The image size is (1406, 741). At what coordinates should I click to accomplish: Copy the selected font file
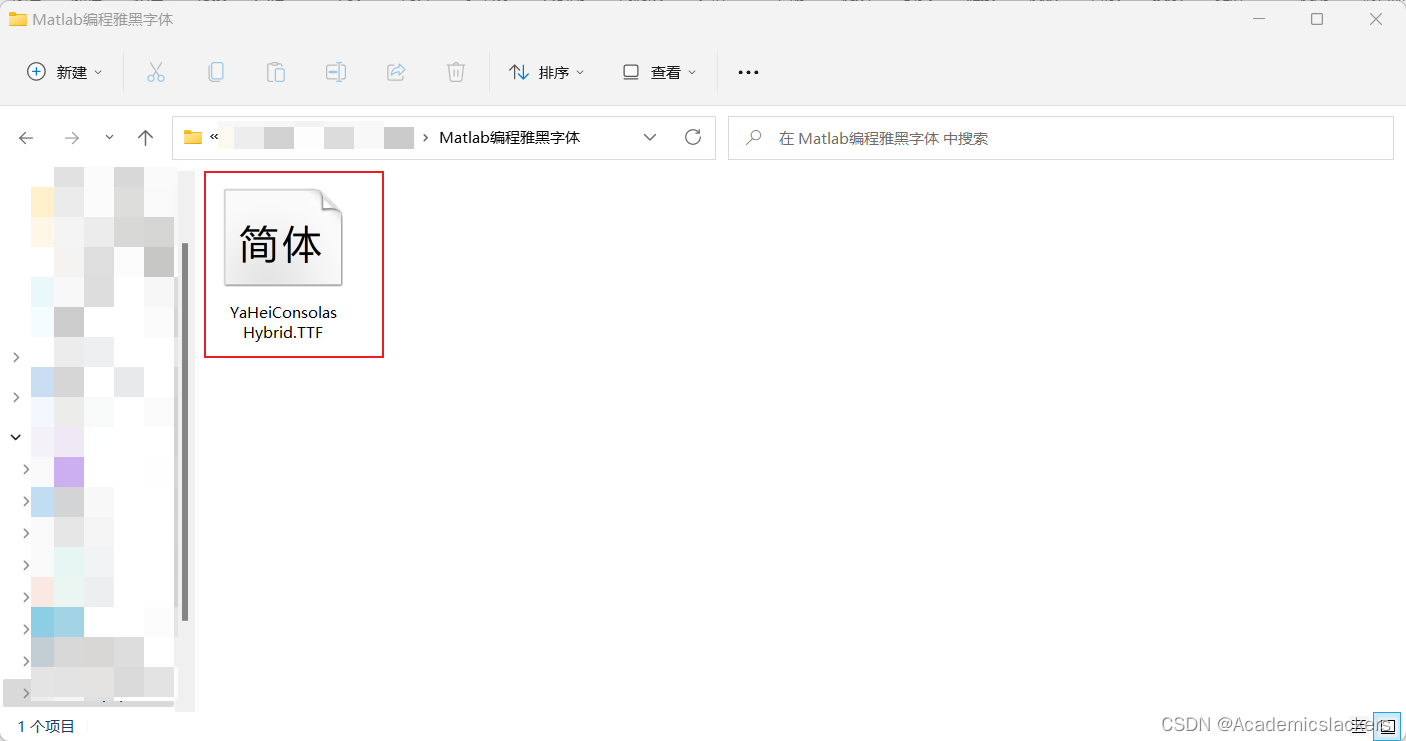coord(216,71)
